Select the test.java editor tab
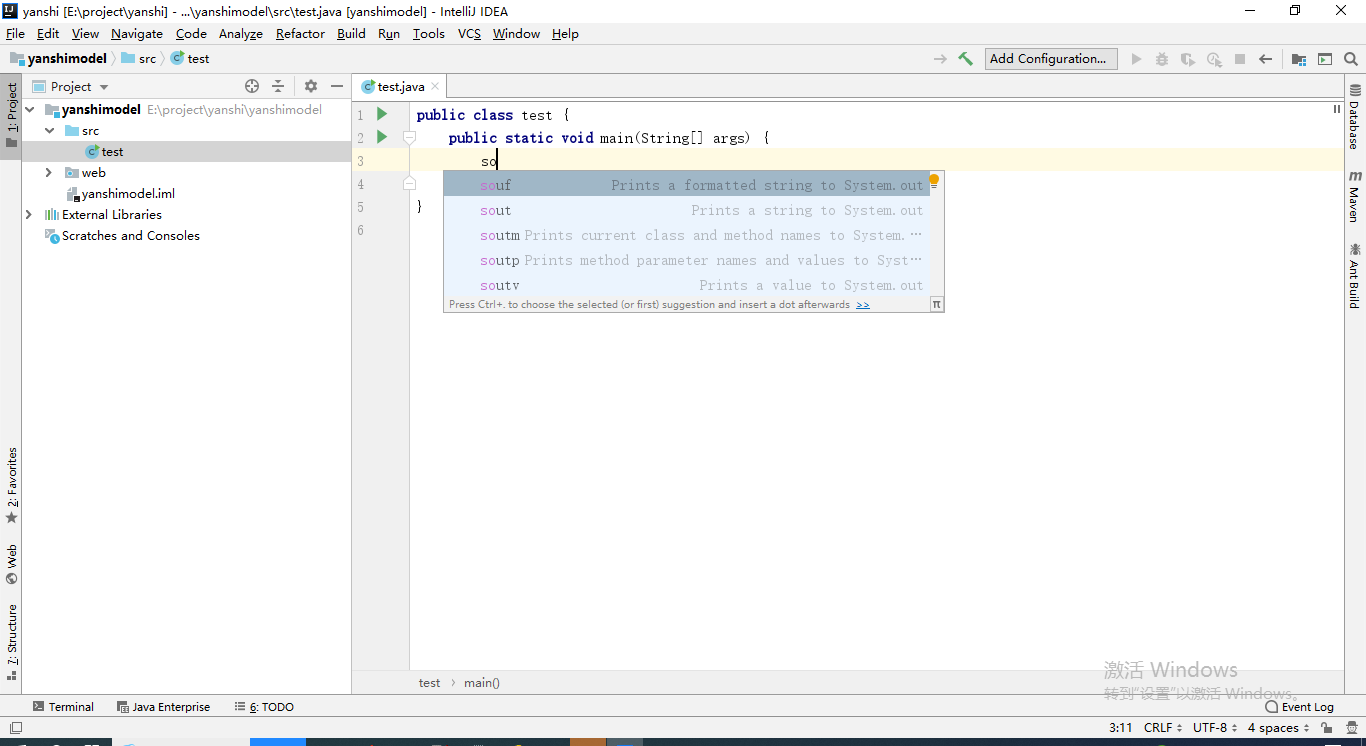 [400, 87]
